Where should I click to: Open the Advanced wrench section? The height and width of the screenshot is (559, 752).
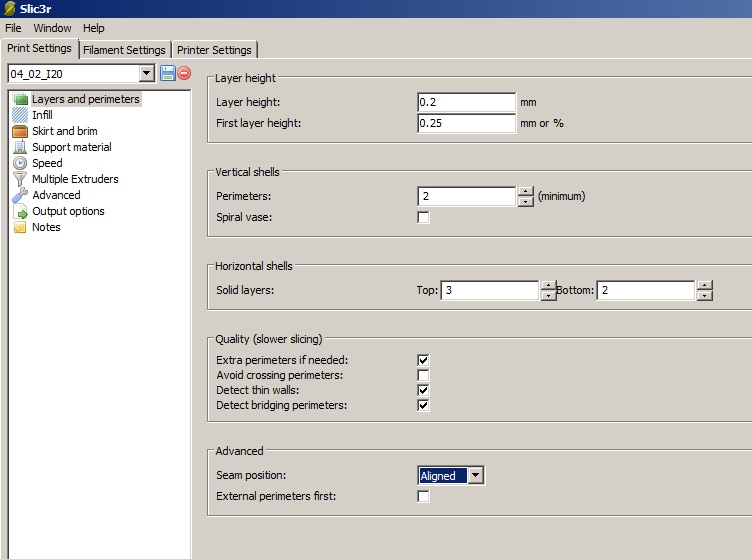[55, 195]
